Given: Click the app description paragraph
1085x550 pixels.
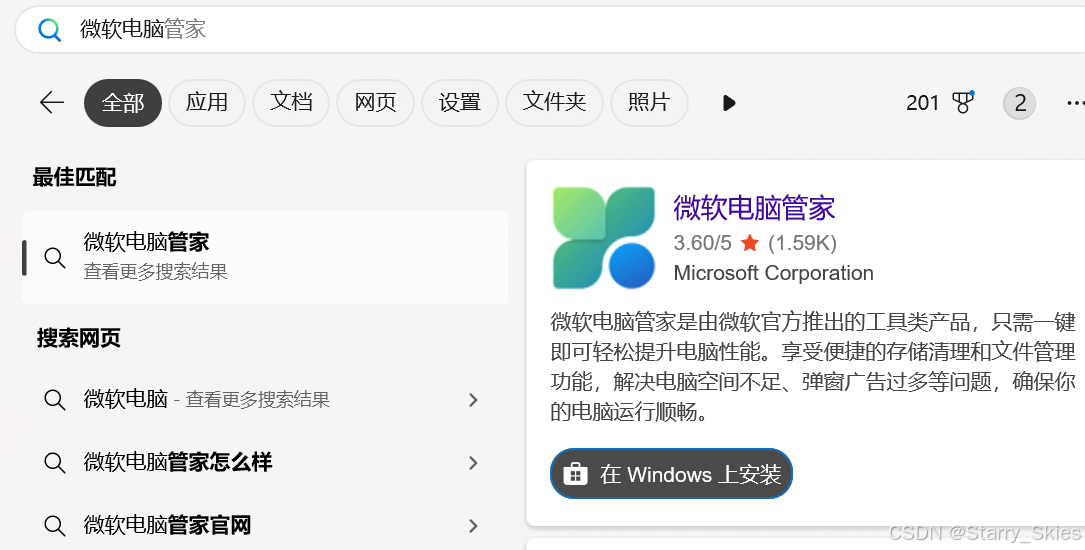Looking at the screenshot, I should point(813,367).
